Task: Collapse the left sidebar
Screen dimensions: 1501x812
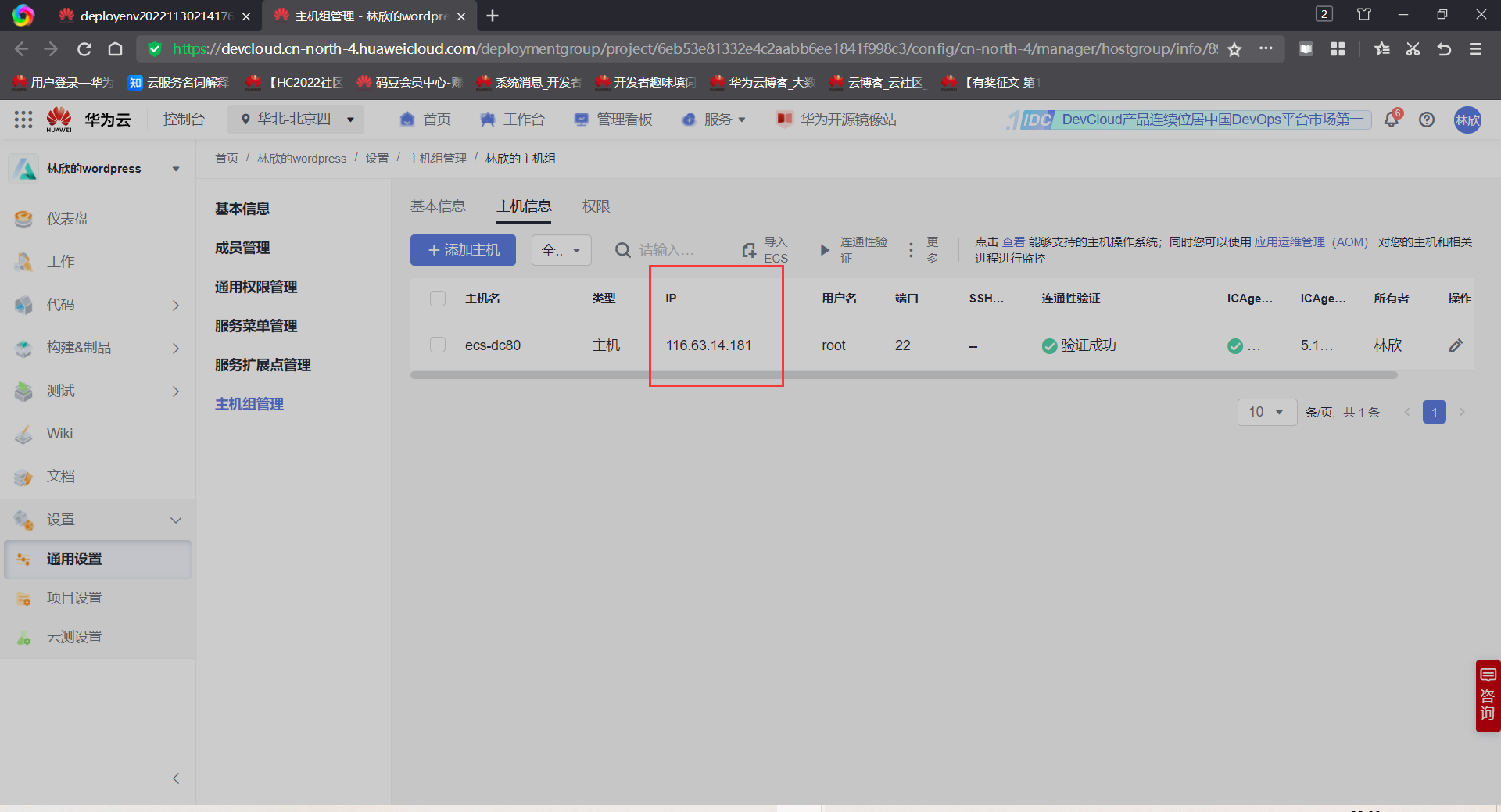Action: 176,778
